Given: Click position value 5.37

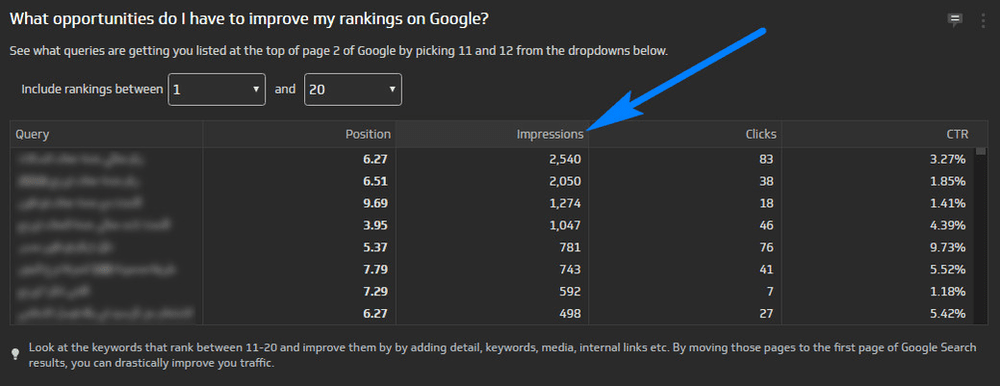Looking at the screenshot, I should click(x=375, y=248).
